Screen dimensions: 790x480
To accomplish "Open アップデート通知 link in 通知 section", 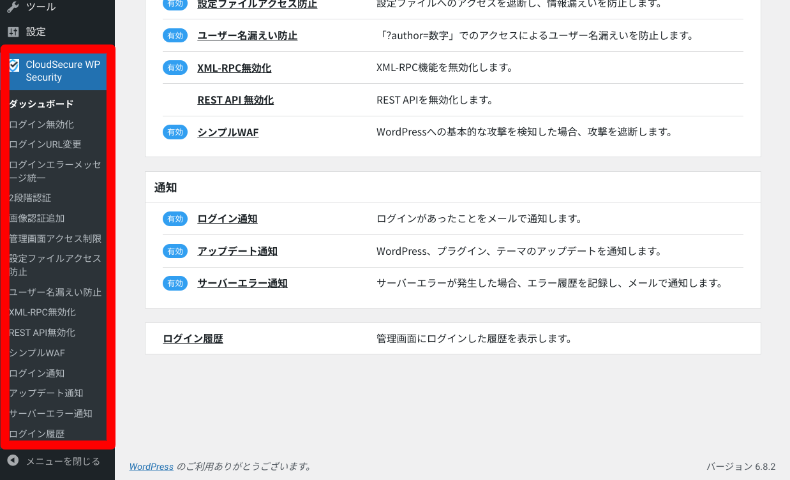I will click(237, 251).
